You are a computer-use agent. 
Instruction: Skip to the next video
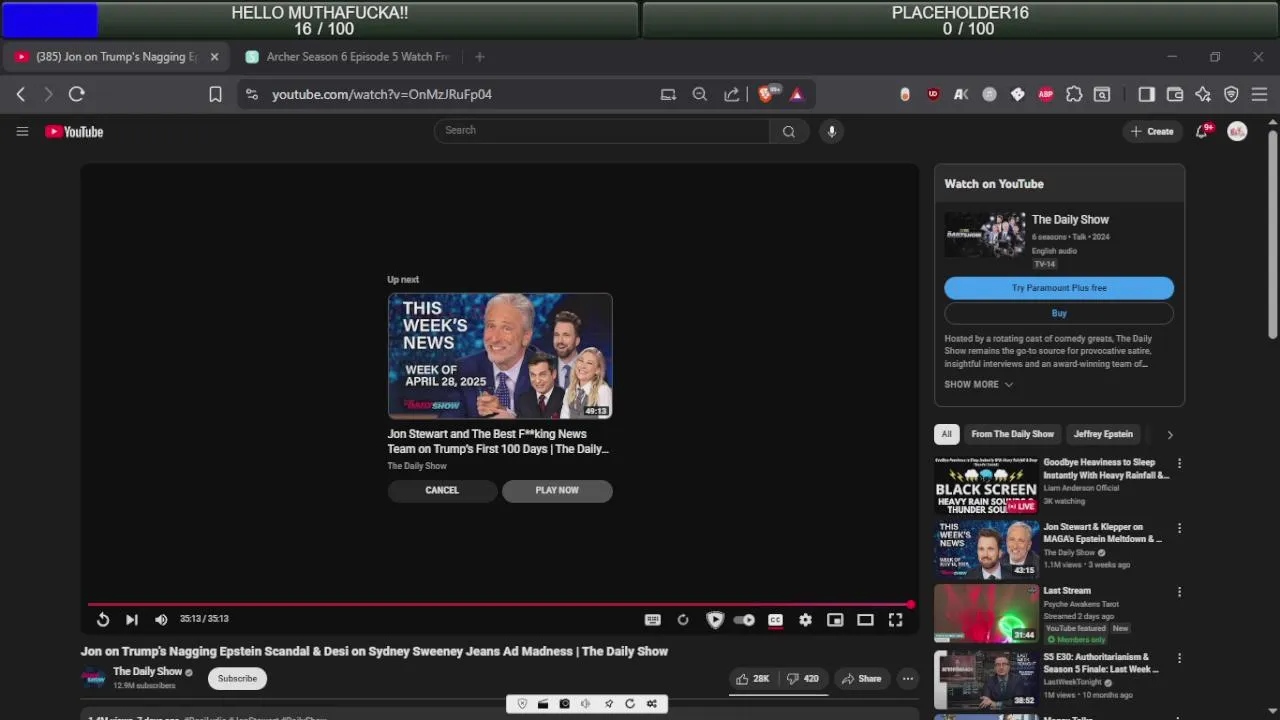(131, 620)
